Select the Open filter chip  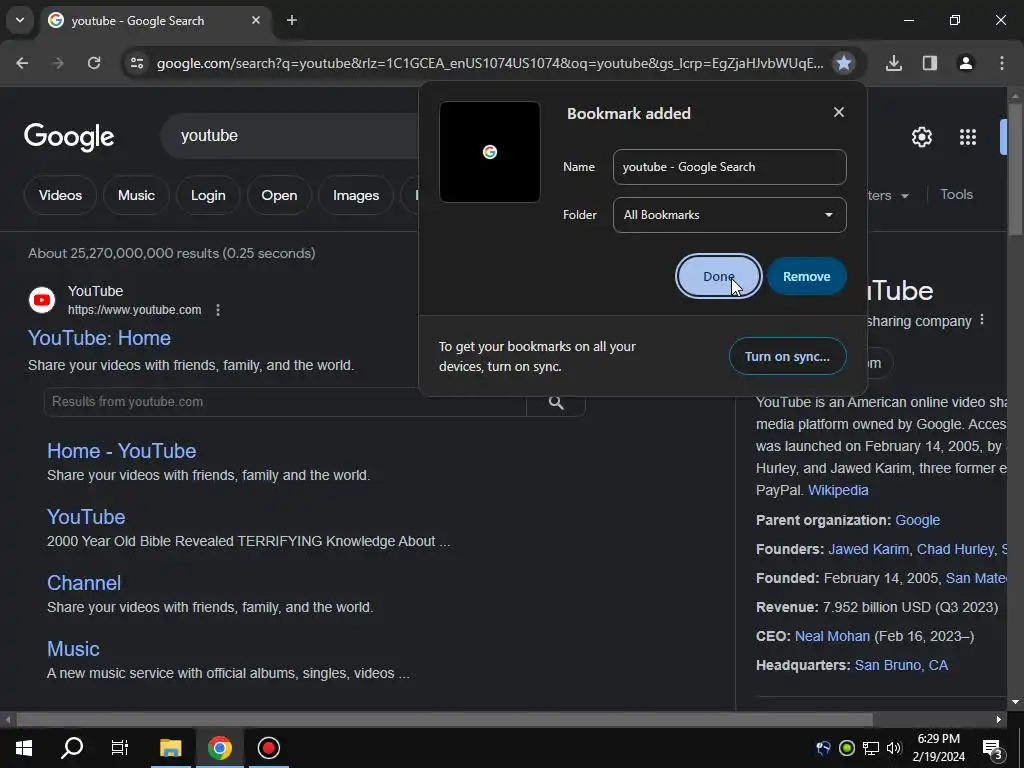coord(280,195)
